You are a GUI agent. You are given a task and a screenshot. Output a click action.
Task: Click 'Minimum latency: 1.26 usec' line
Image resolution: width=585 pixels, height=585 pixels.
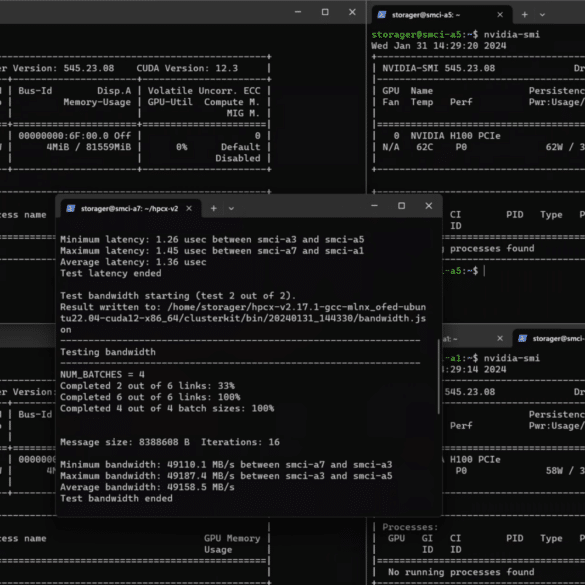point(212,240)
